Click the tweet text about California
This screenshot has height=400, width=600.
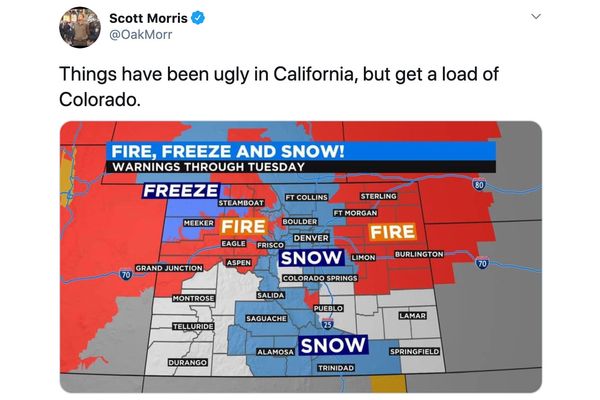278,88
